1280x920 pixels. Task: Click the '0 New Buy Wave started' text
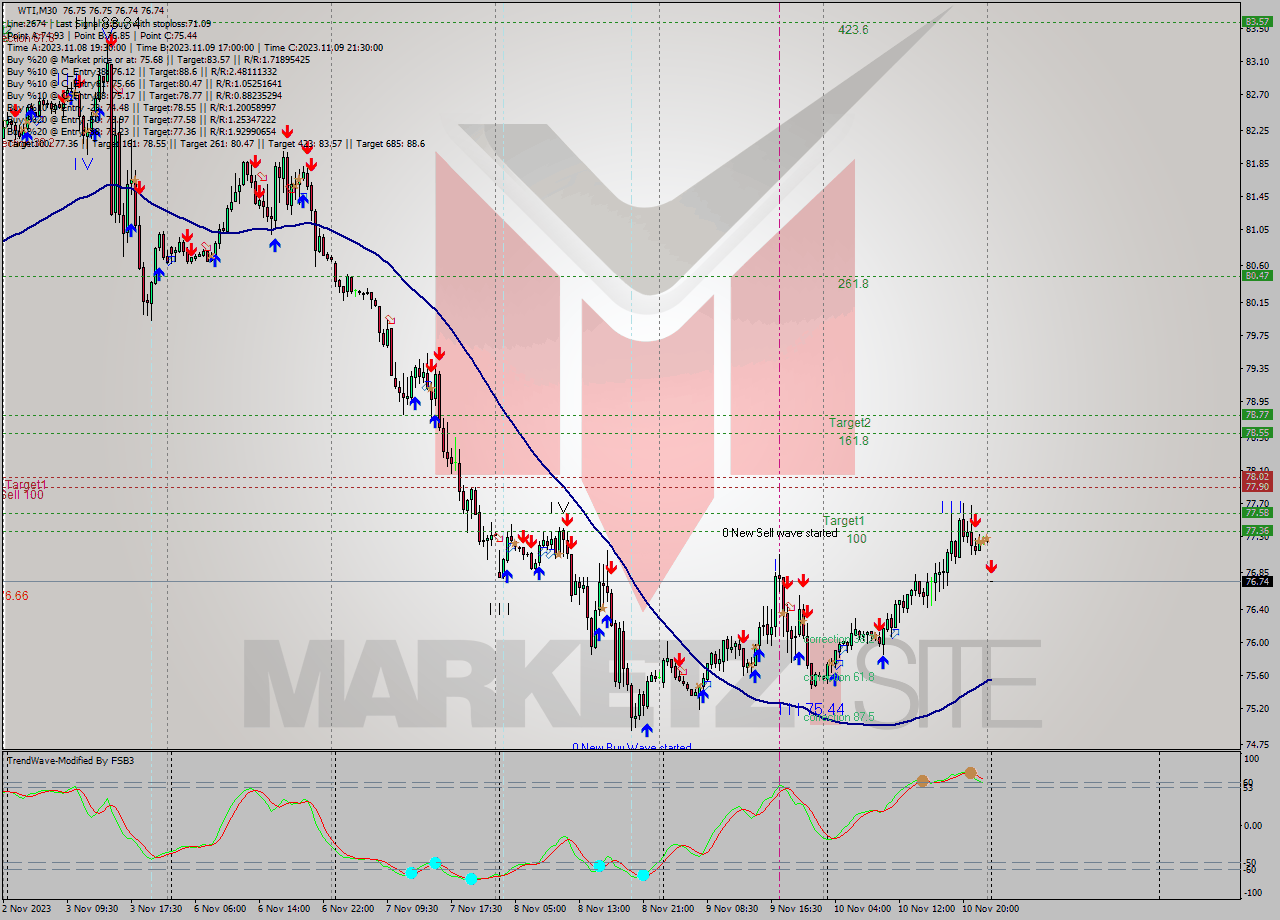click(632, 747)
